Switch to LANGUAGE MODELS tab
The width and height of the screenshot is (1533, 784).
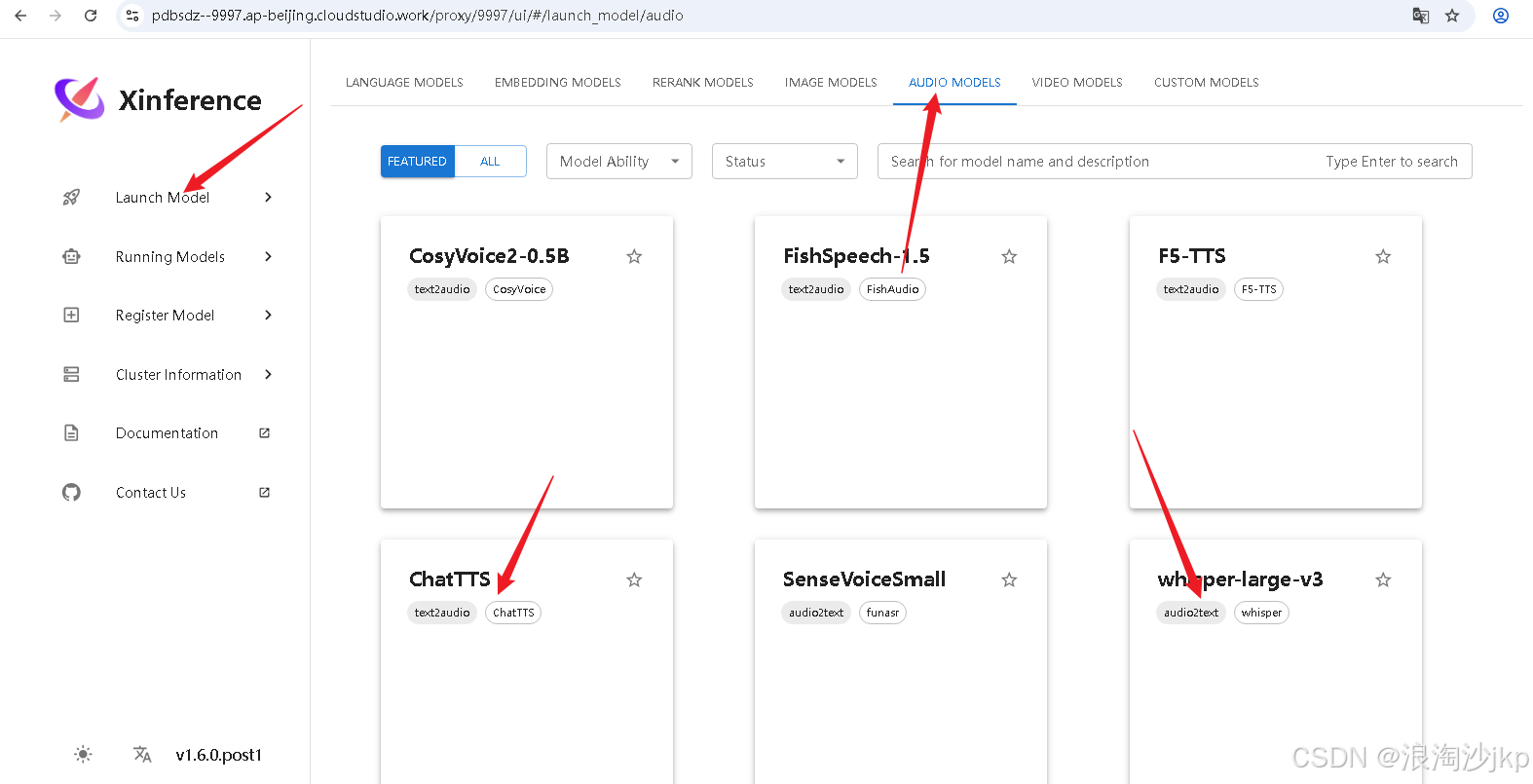pos(404,82)
